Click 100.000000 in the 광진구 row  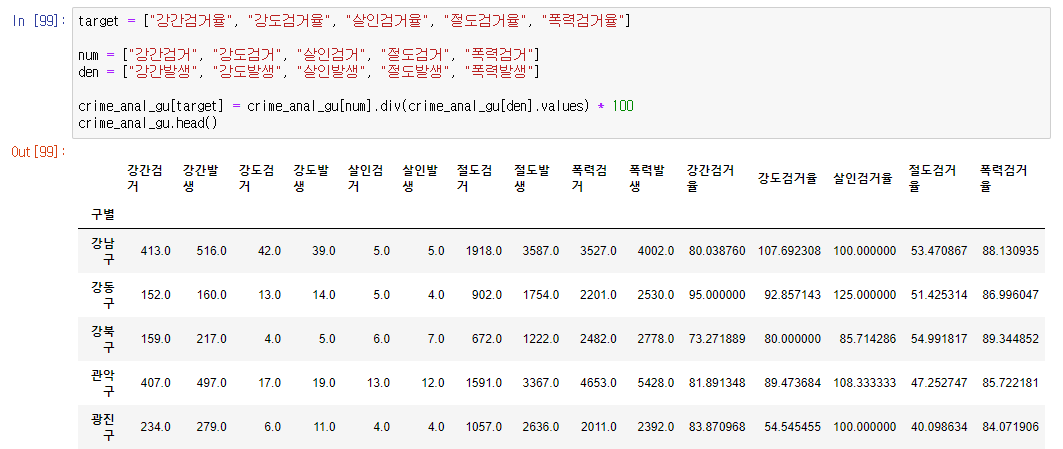(x=864, y=427)
